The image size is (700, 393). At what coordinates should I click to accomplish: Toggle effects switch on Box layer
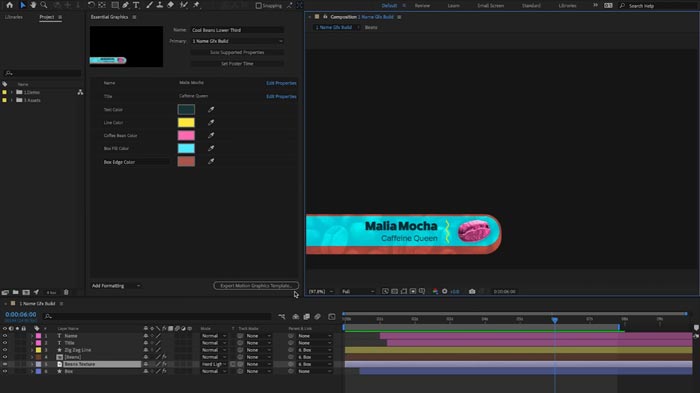pyautogui.click(x=164, y=372)
